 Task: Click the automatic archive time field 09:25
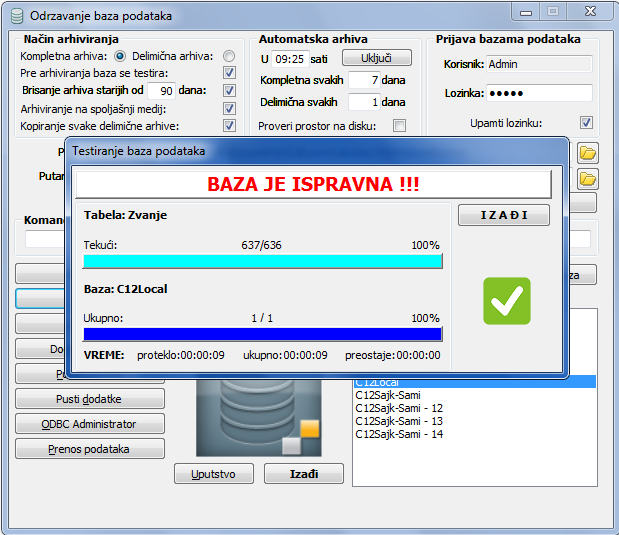(x=289, y=59)
